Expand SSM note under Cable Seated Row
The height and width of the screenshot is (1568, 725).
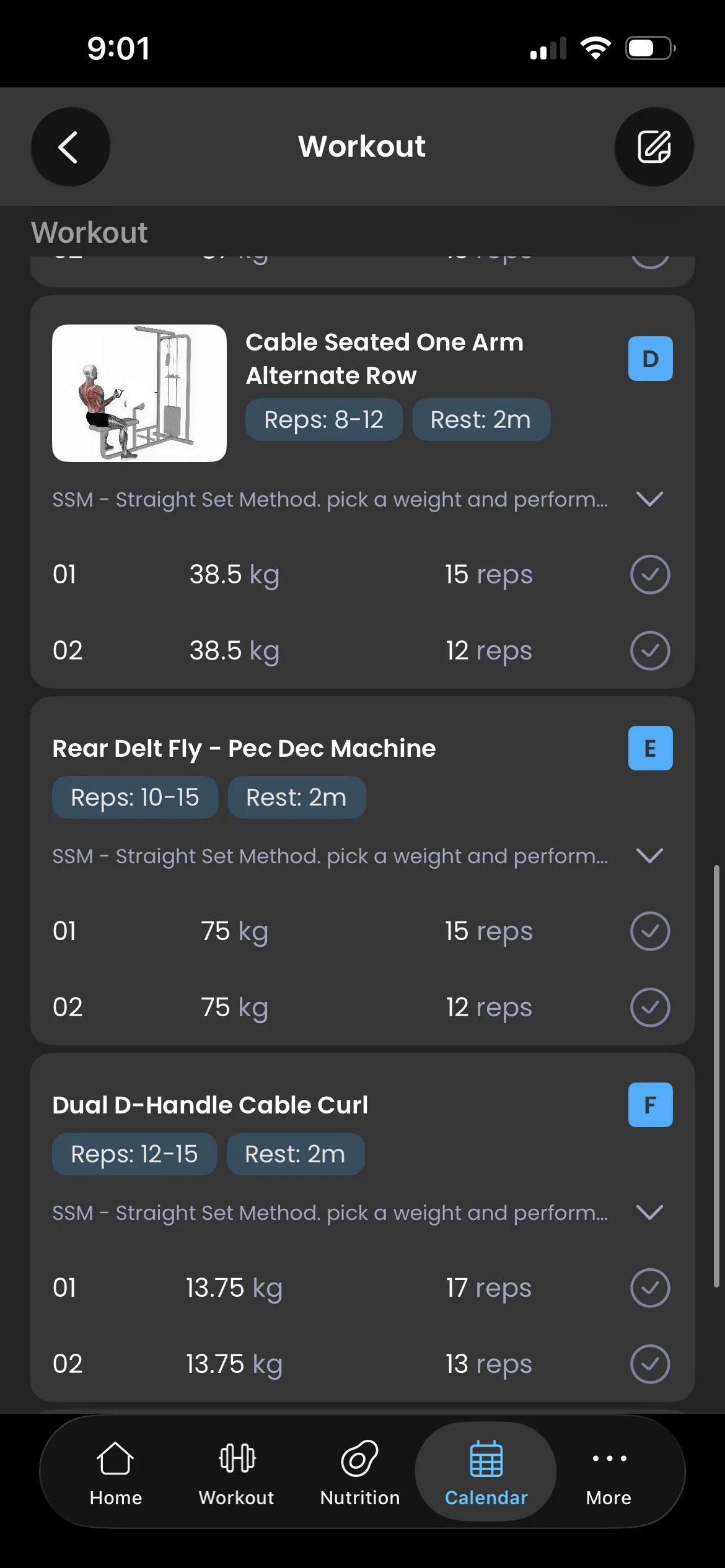650,499
